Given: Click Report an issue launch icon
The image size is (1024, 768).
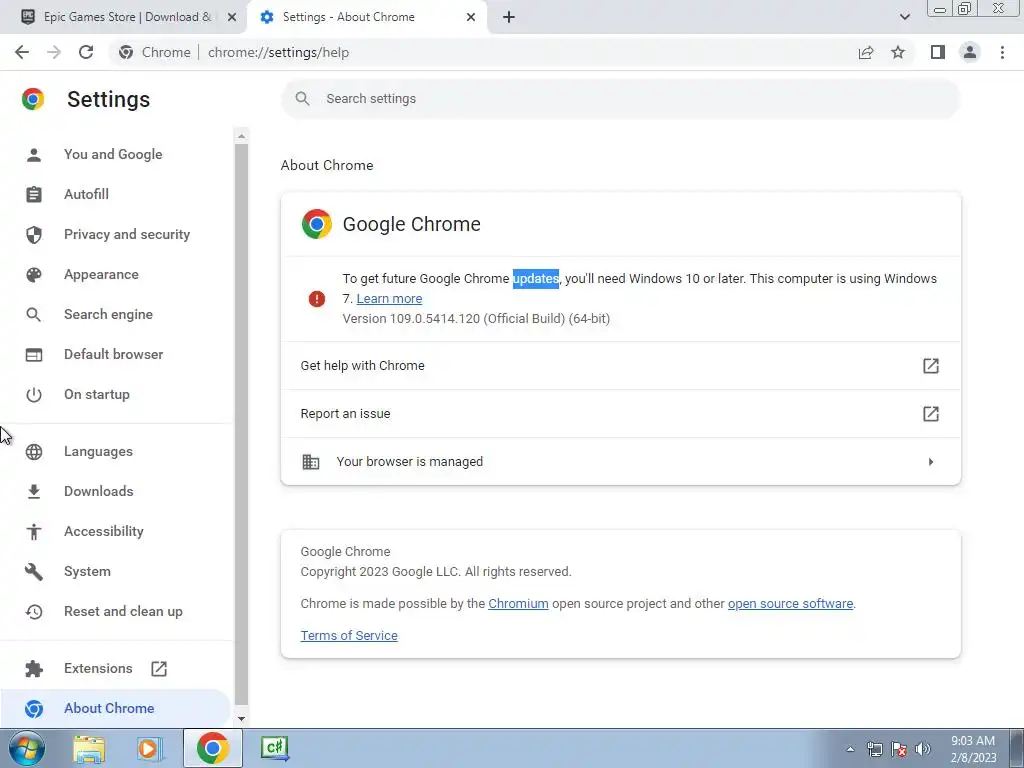Looking at the screenshot, I should tap(931, 413).
